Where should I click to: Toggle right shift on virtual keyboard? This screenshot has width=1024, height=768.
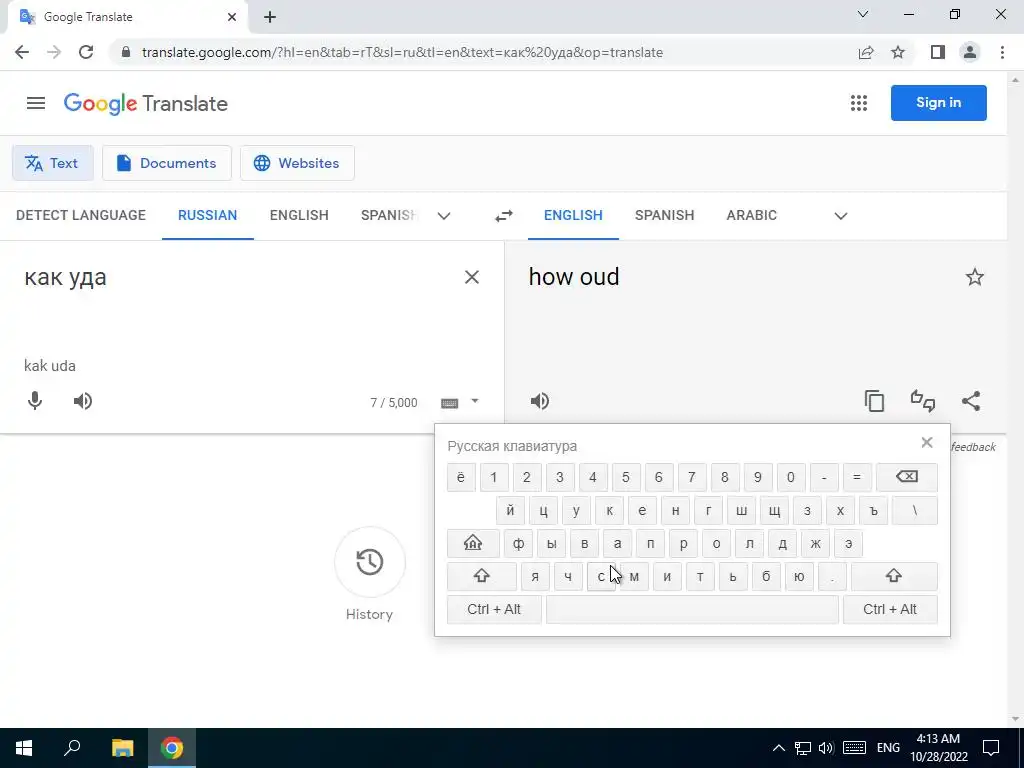click(894, 576)
